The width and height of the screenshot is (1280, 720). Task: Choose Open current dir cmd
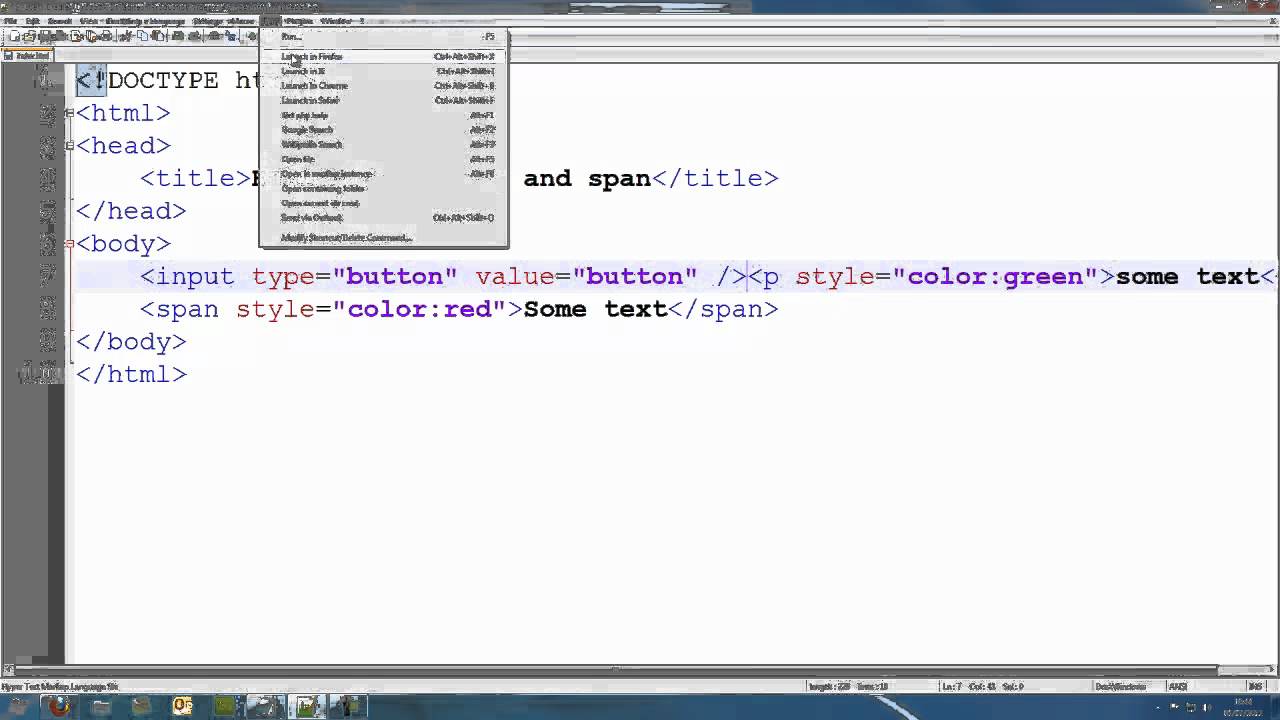click(384, 203)
